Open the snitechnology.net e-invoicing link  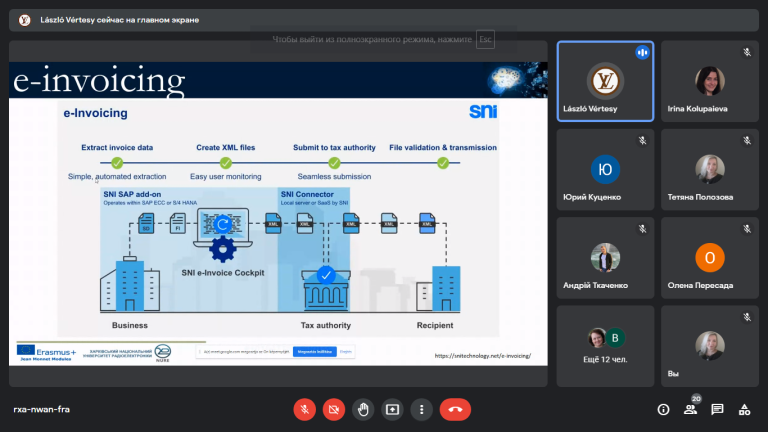(482, 356)
